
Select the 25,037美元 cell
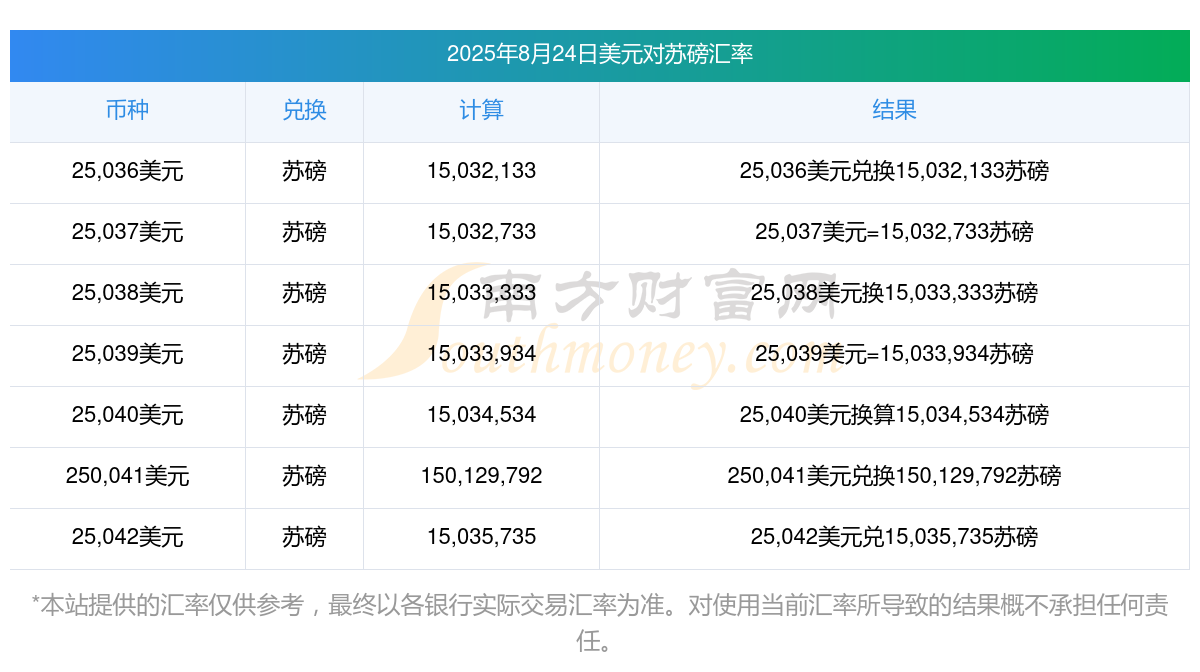[x=127, y=232]
